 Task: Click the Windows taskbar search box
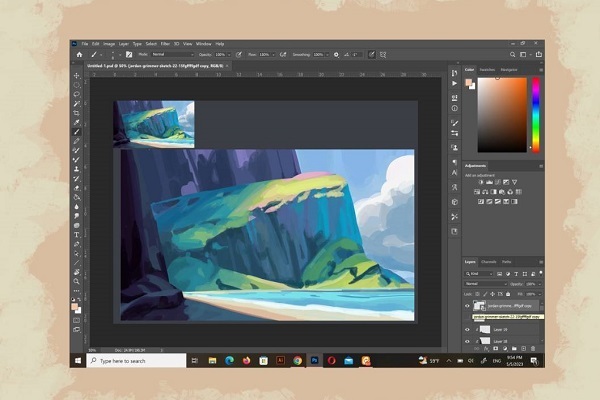(125, 360)
